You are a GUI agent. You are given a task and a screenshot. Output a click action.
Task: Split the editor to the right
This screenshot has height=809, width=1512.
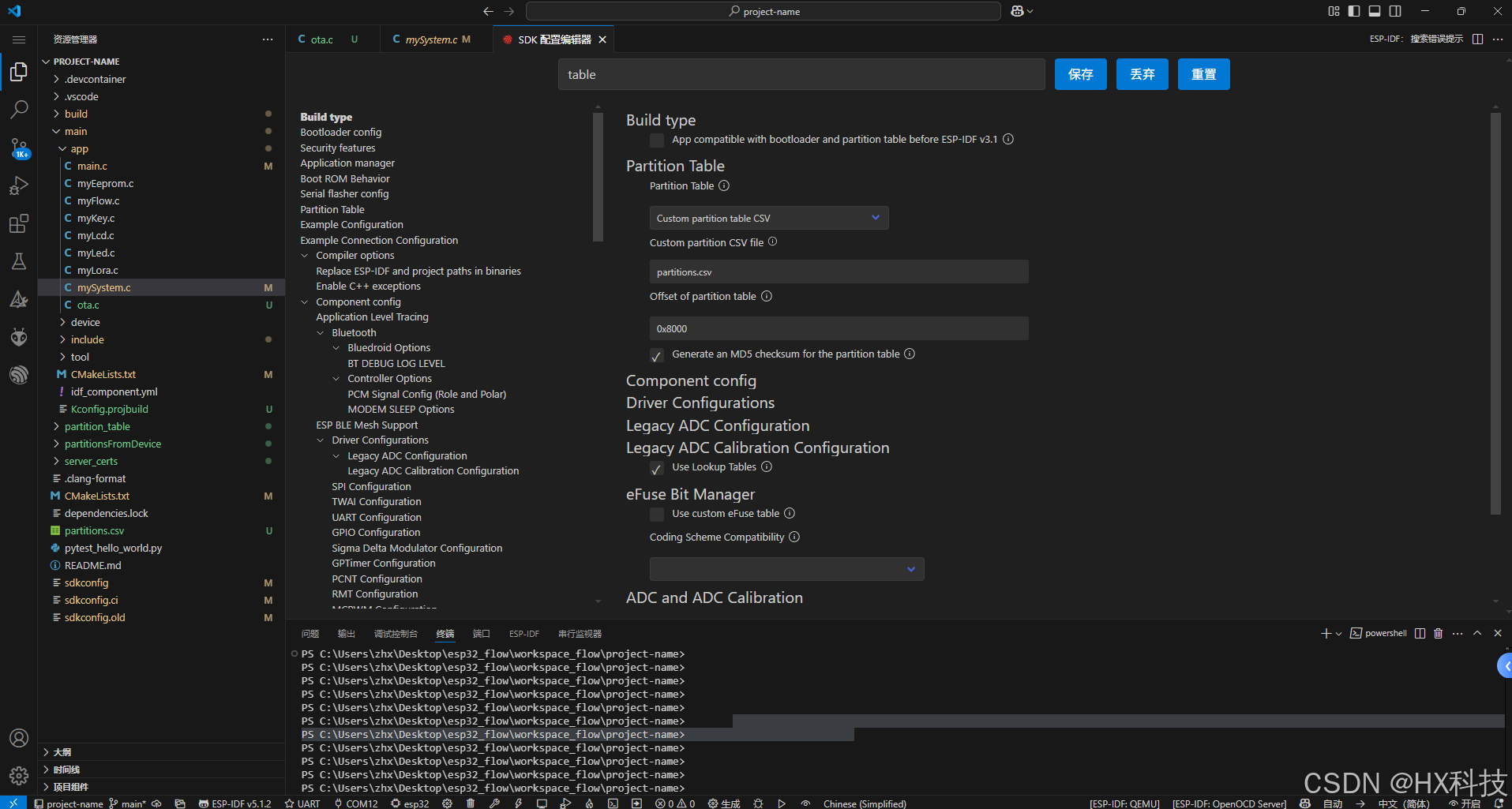[1477, 39]
